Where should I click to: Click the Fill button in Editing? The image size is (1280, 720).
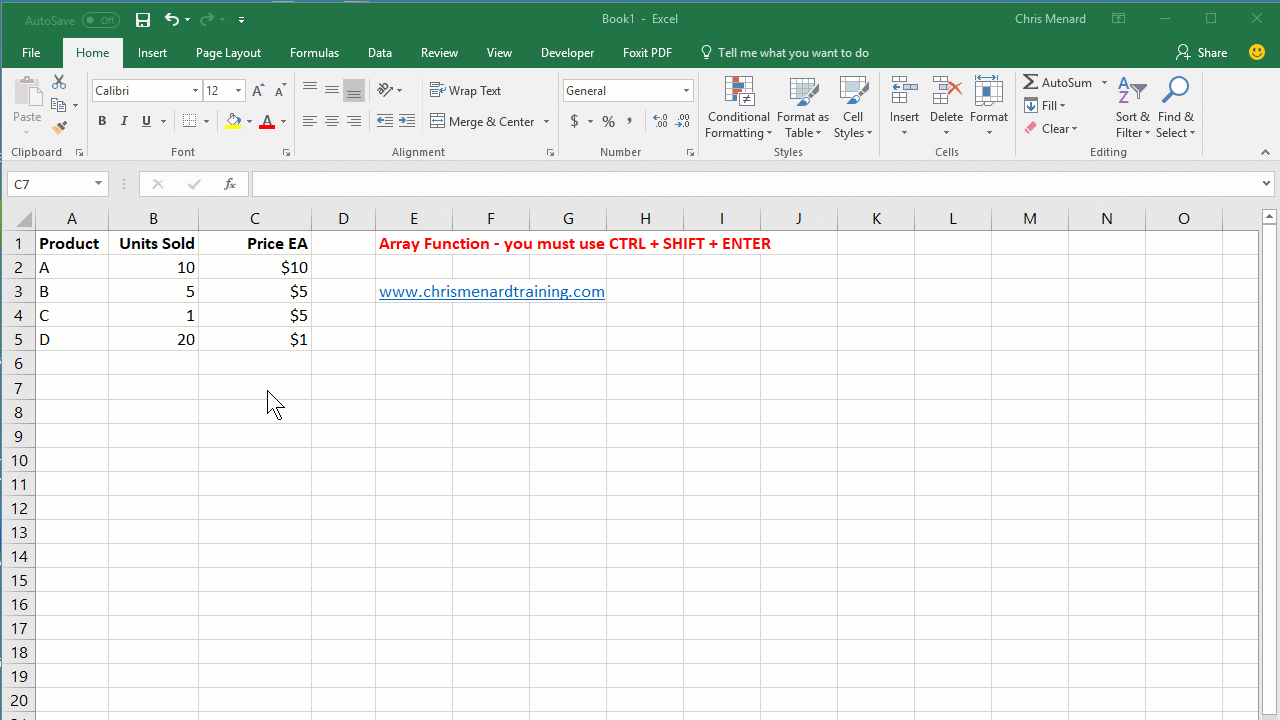coord(1045,106)
